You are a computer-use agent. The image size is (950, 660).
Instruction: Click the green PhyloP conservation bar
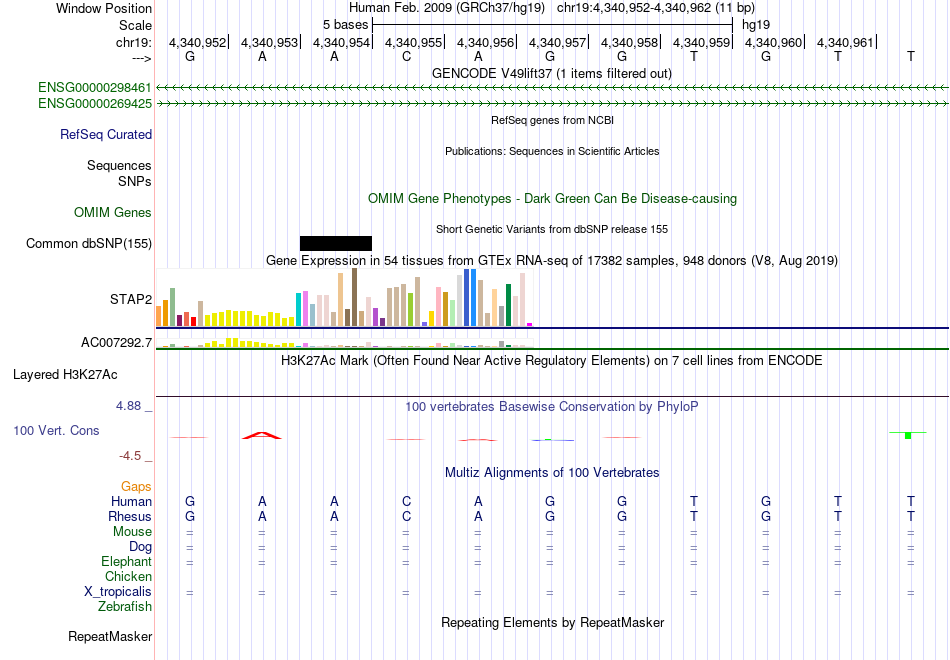point(908,435)
